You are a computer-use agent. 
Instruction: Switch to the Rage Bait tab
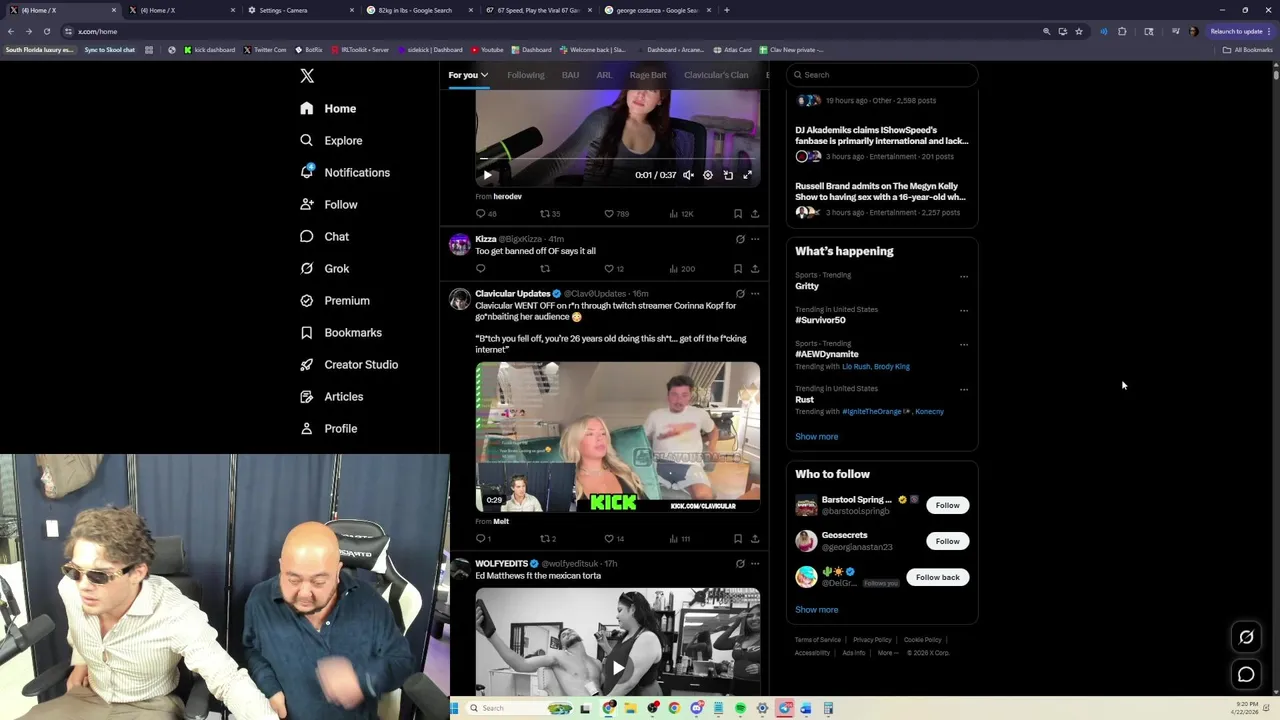pos(648,75)
